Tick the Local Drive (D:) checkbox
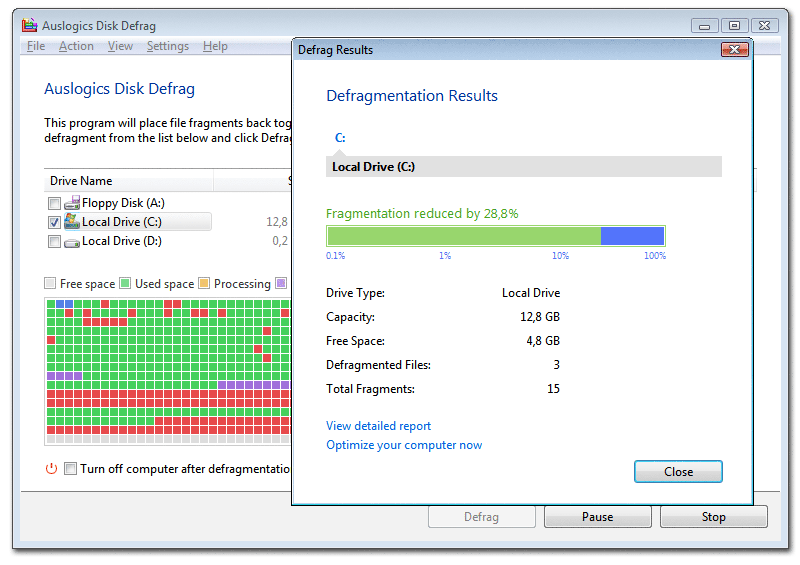This screenshot has height=565, width=800. (x=54, y=241)
